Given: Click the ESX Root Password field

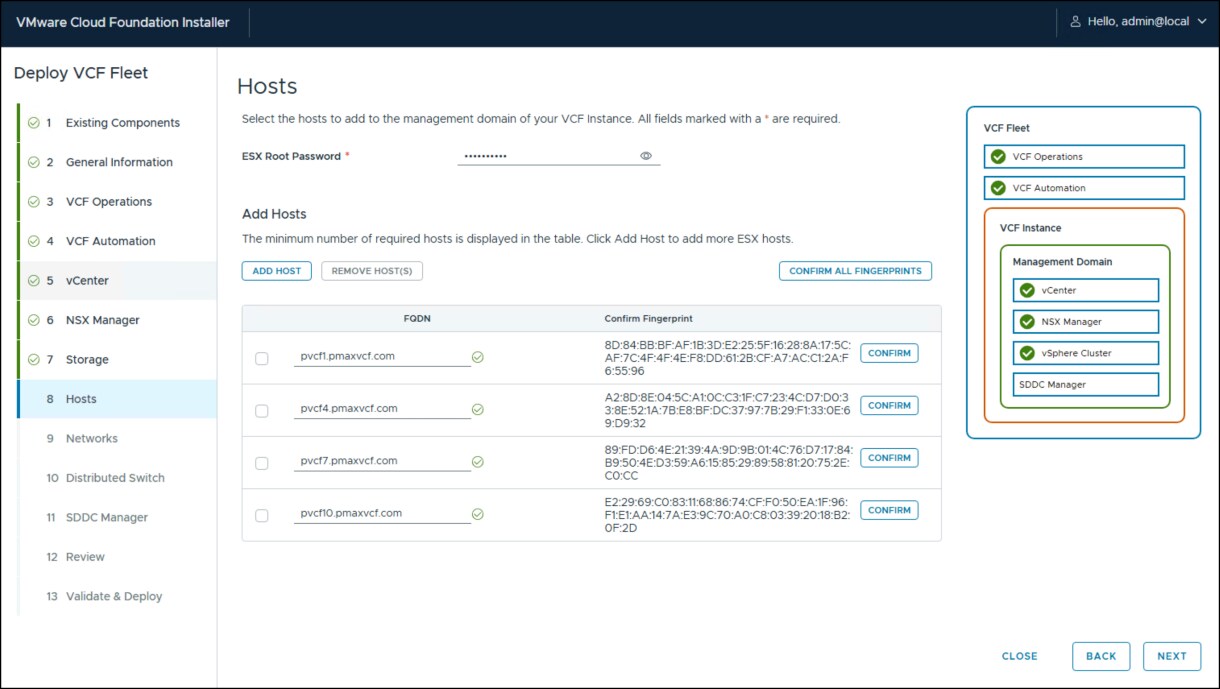Looking at the screenshot, I should [x=559, y=156].
